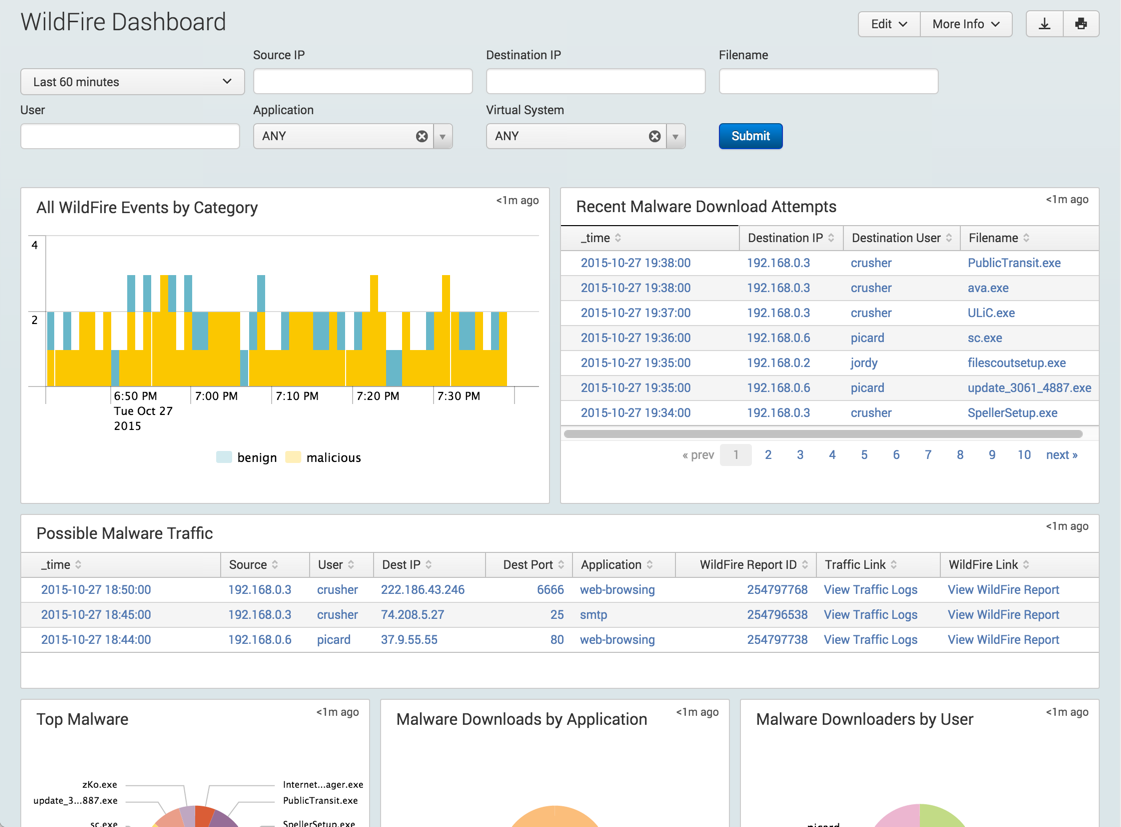
Task: Focus the Filename input field
Action: [x=829, y=81]
